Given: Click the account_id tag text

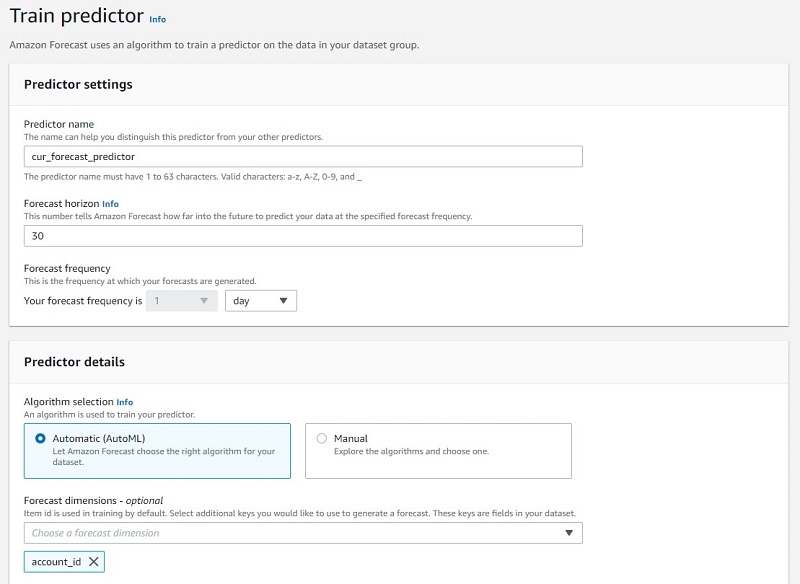Looking at the screenshot, I should [x=56, y=562].
